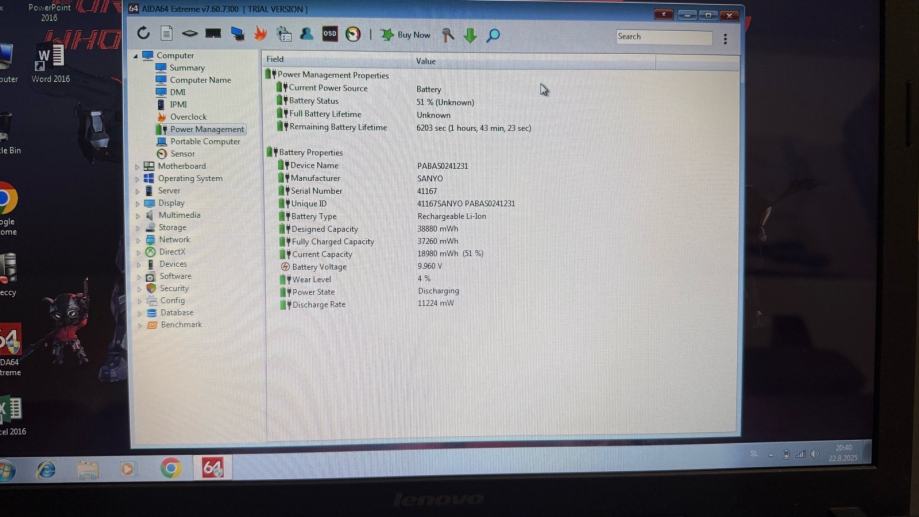Open the memory benchmark chip icon
This screenshot has width=919, height=517.
coord(213,33)
